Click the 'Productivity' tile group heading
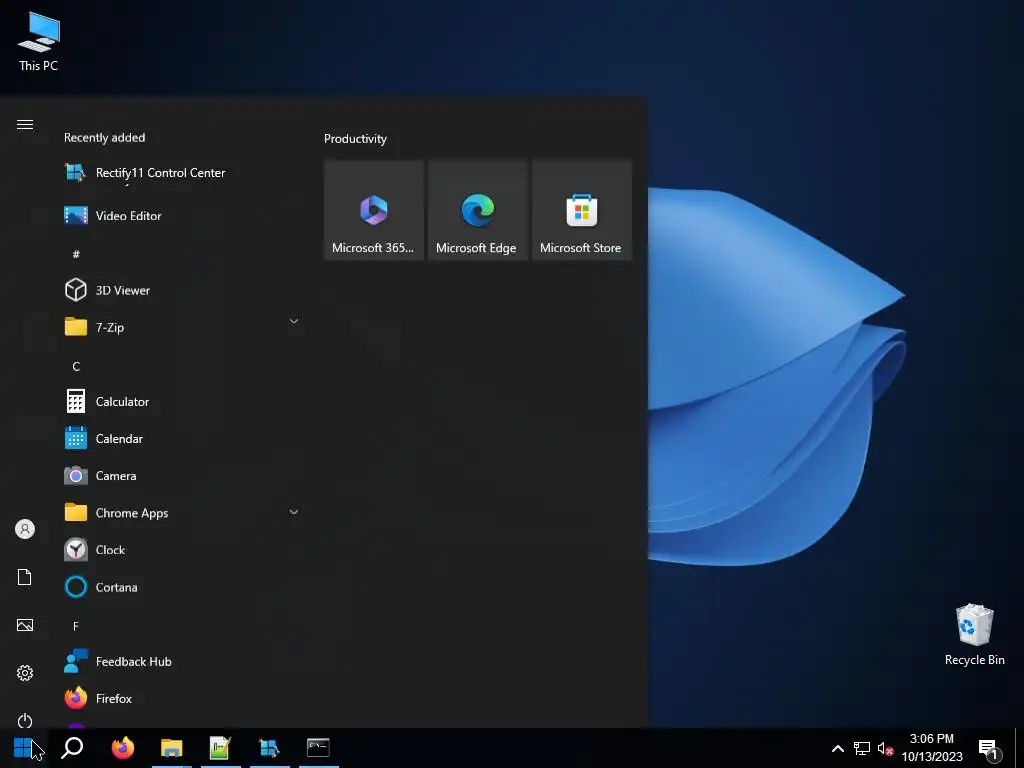Viewport: 1024px width, 768px height. (x=355, y=138)
